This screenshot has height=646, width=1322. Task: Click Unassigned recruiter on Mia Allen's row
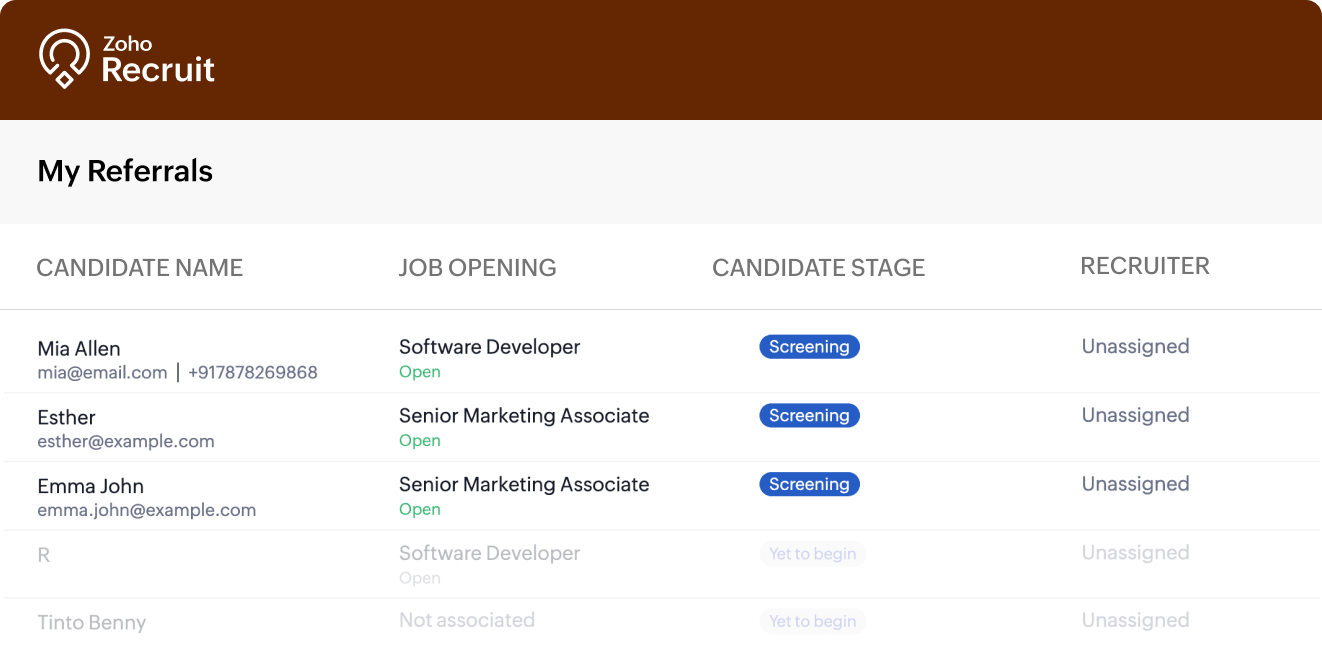[x=1135, y=346]
